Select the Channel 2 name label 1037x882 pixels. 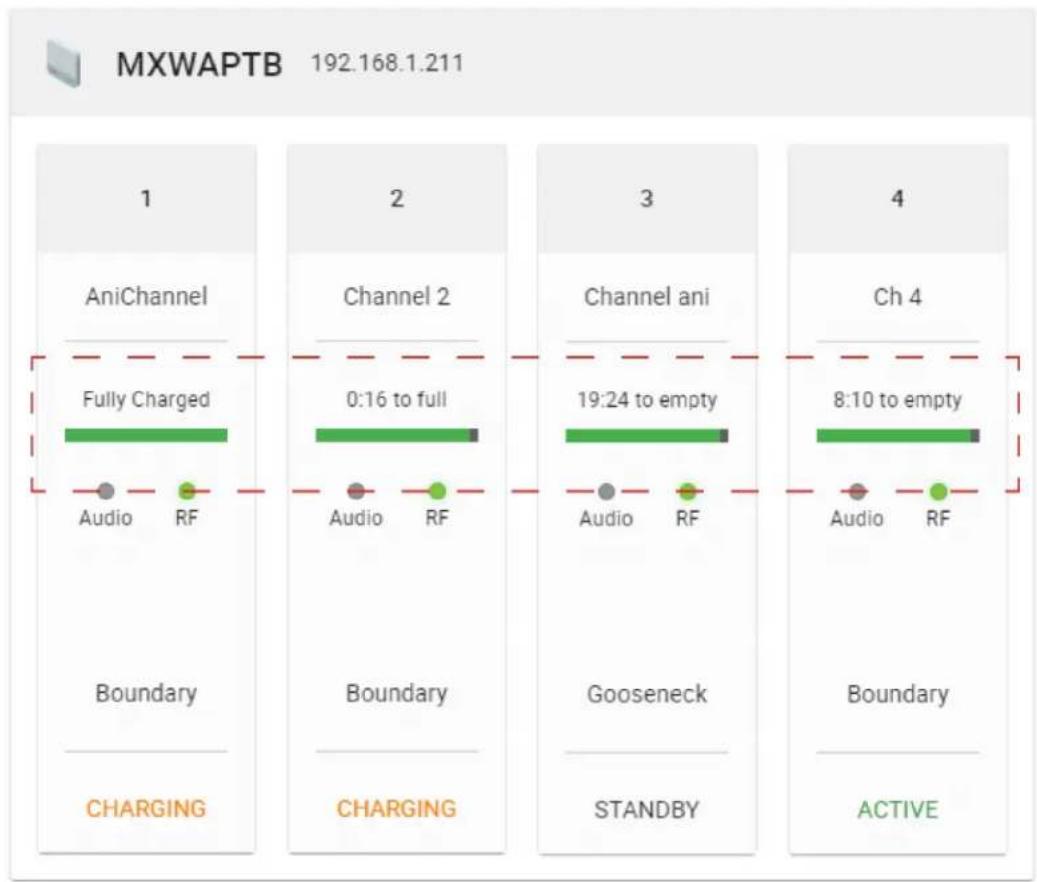tap(397, 296)
